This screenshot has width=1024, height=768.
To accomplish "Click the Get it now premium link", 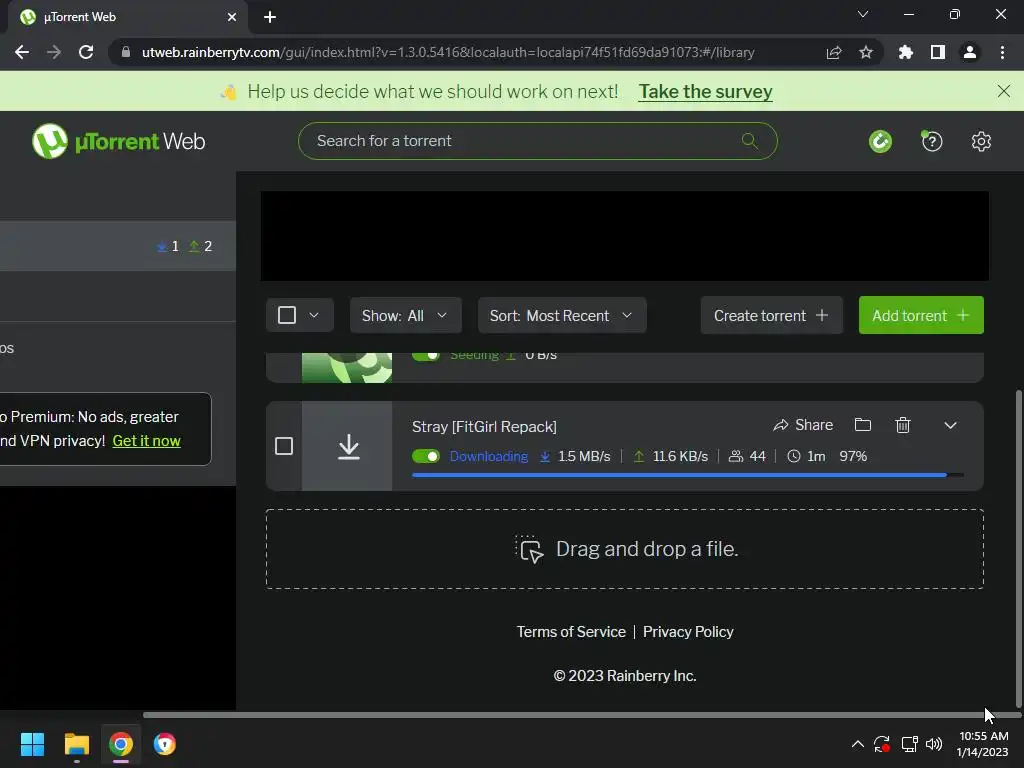I will [x=146, y=441].
